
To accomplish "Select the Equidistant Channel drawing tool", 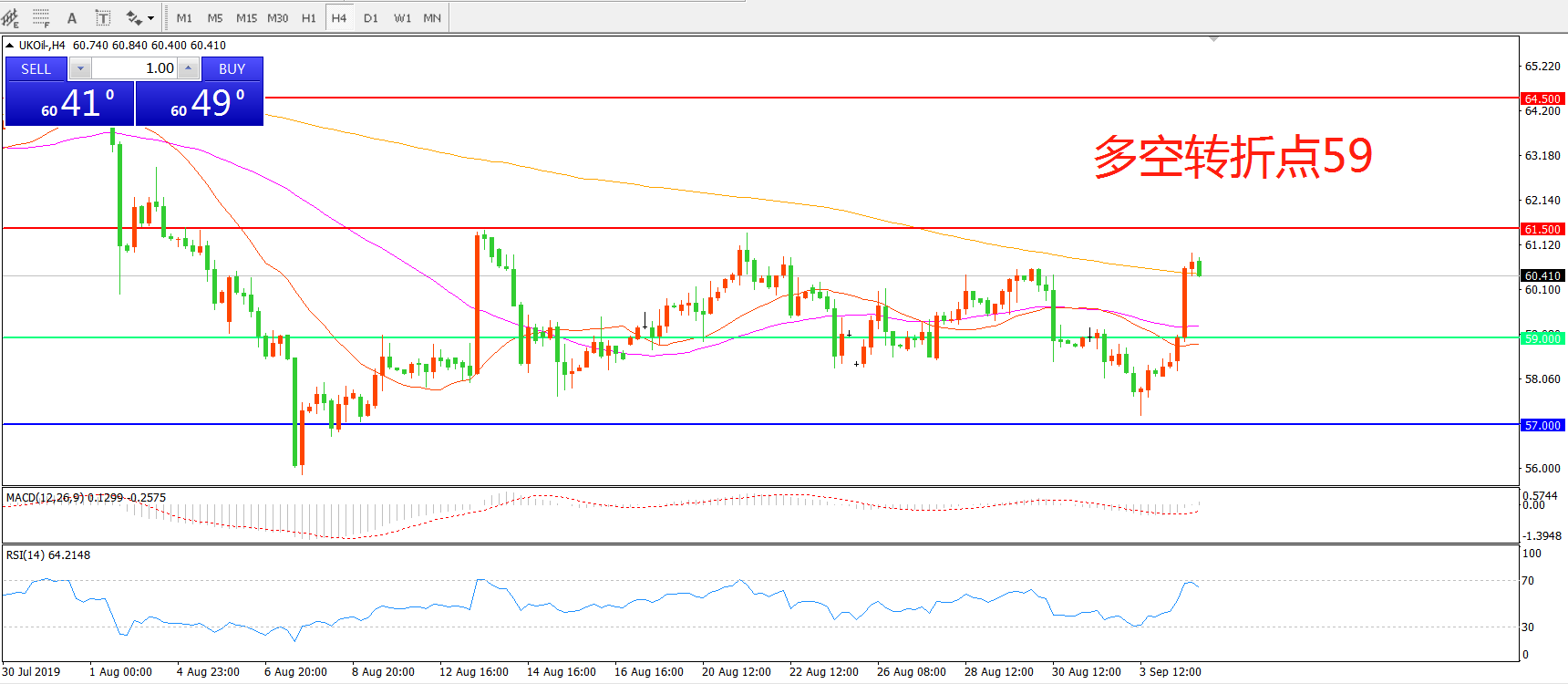I will click(x=11, y=17).
